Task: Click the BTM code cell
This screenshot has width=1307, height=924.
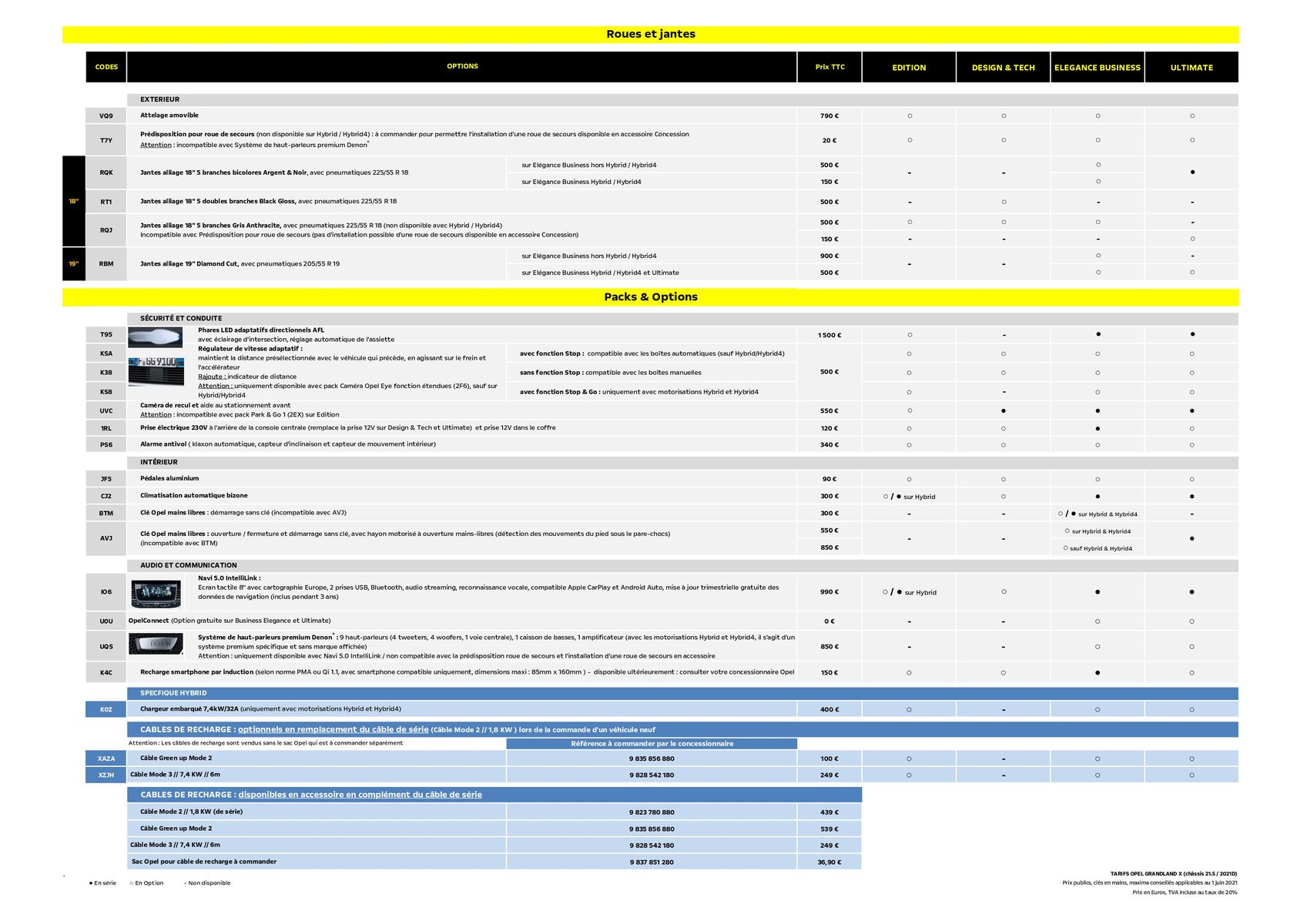Action: pos(106,513)
